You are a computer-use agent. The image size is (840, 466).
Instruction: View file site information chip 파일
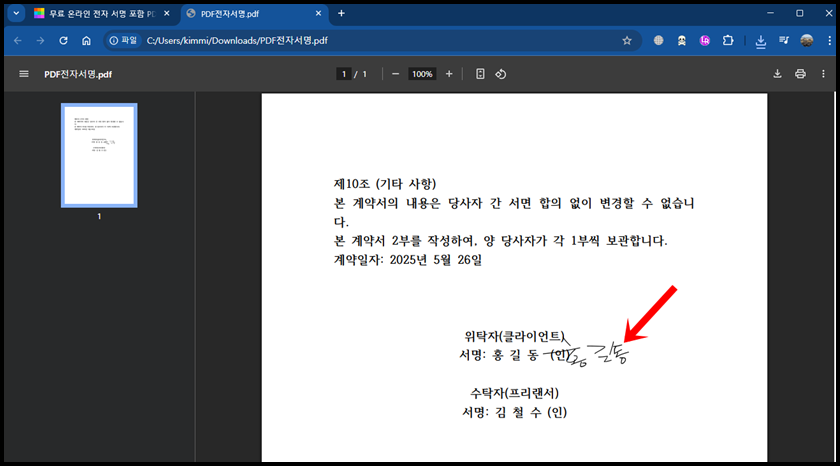pyautogui.click(x=123, y=41)
